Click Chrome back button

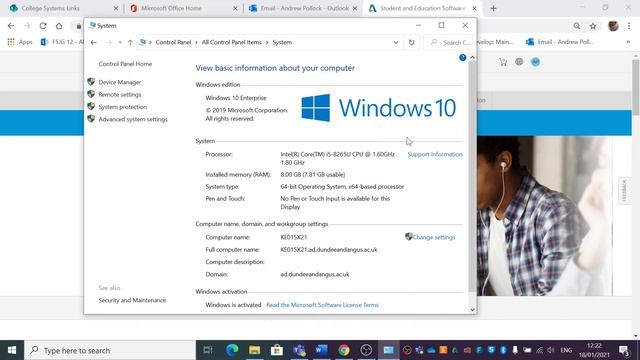tap(11, 26)
